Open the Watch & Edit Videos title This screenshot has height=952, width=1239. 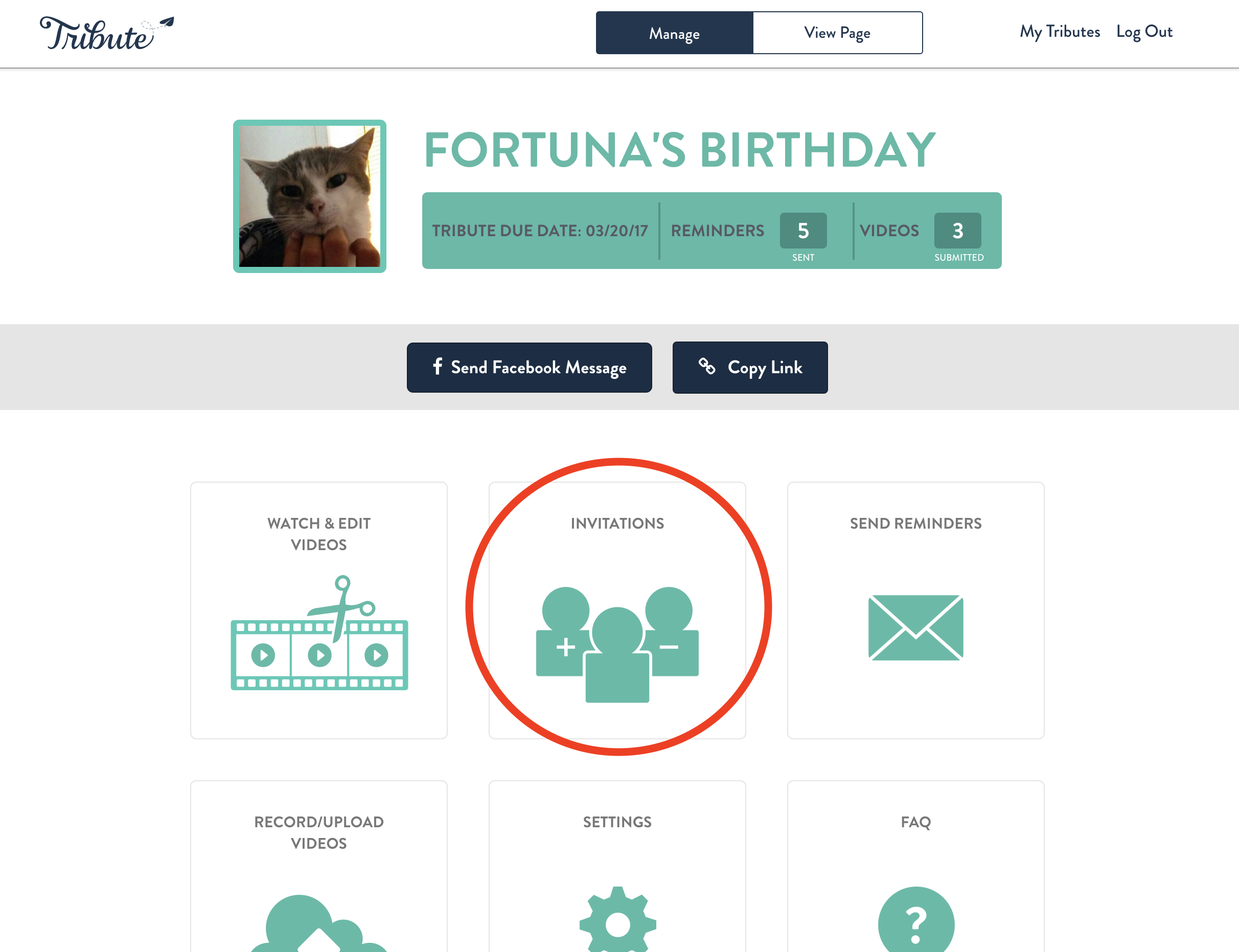pos(319,534)
